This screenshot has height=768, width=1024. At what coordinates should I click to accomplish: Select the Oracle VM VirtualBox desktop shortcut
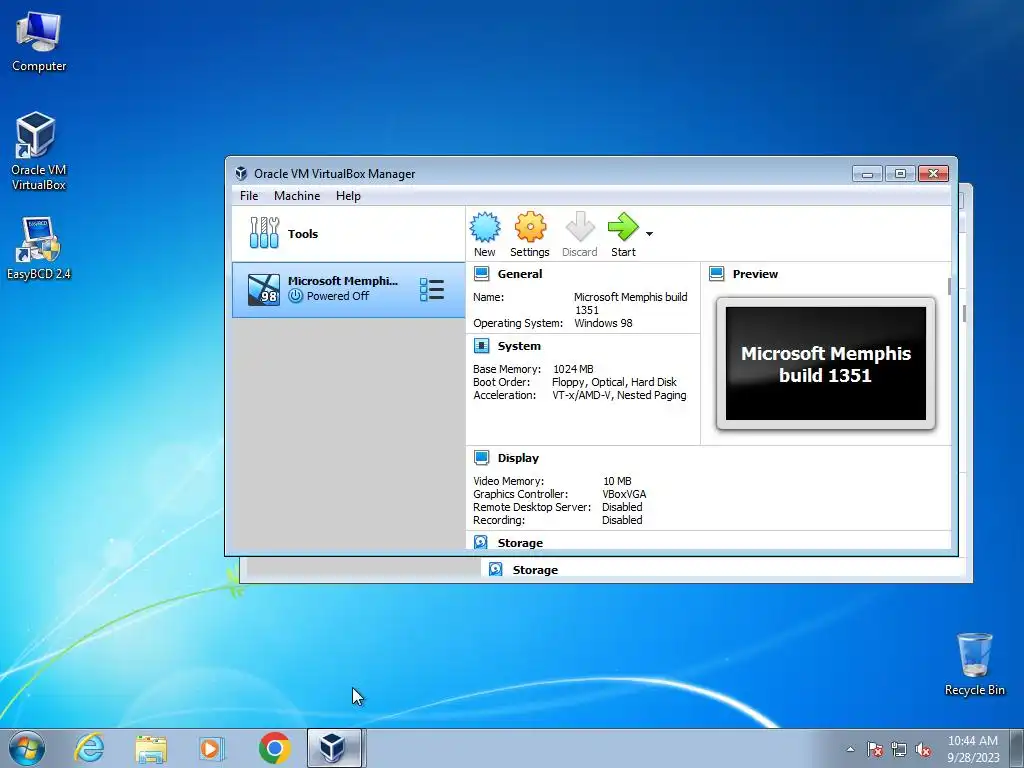click(x=39, y=152)
